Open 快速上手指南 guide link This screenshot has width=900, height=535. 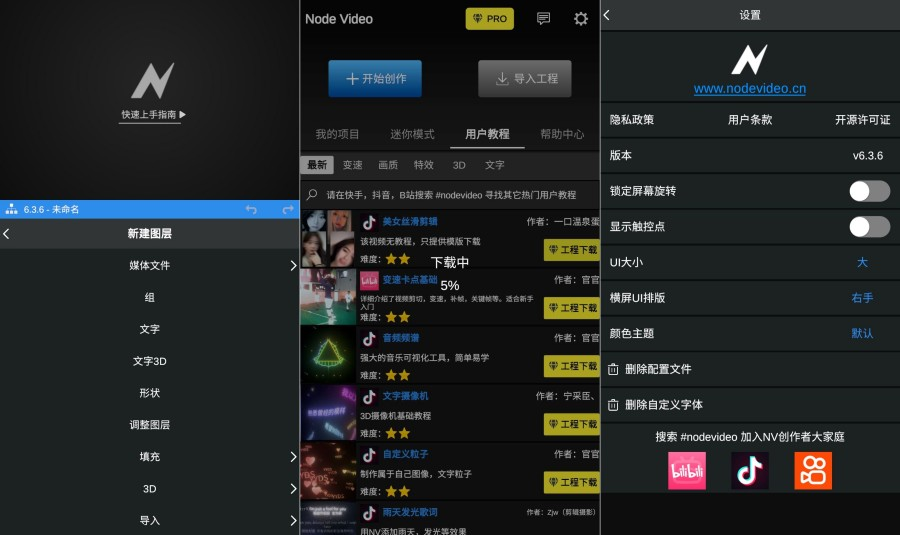click(x=153, y=115)
